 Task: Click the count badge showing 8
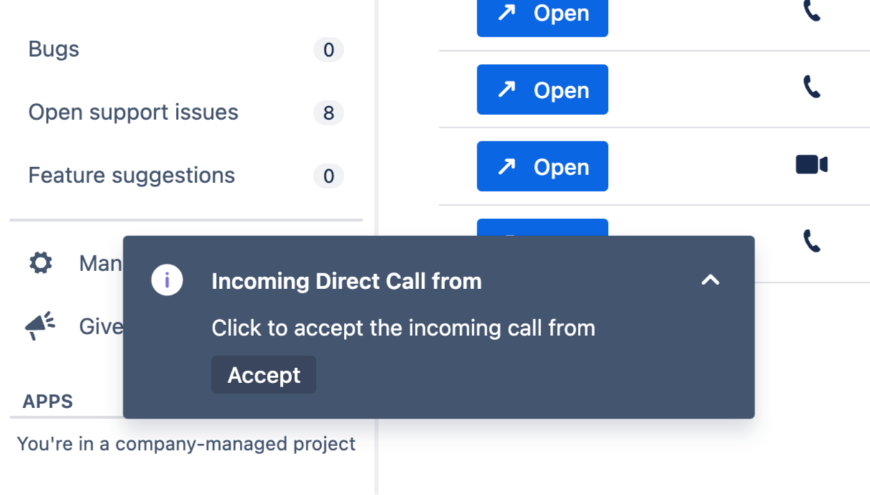[328, 113]
